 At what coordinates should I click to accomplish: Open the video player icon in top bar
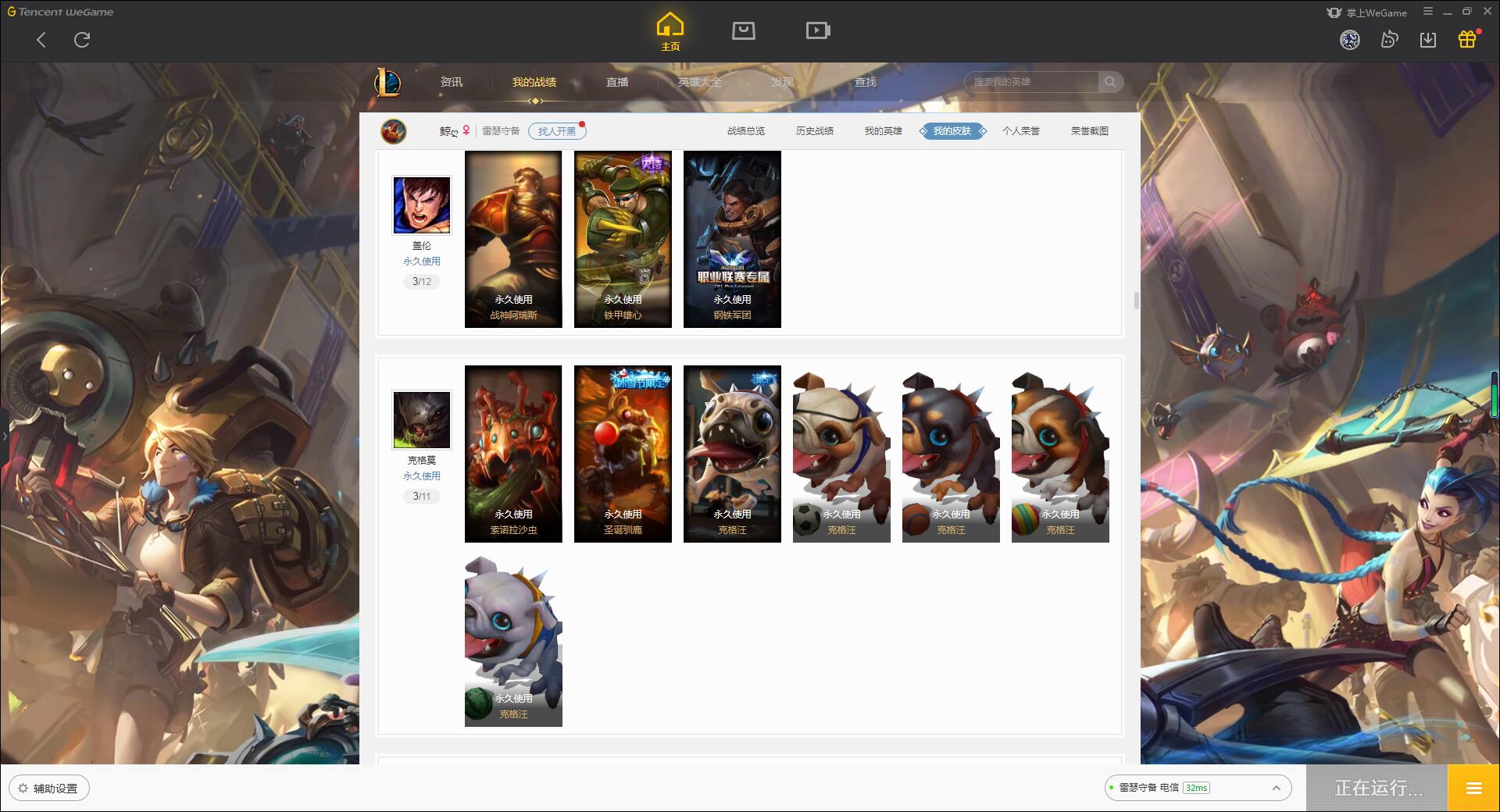pyautogui.click(x=818, y=30)
